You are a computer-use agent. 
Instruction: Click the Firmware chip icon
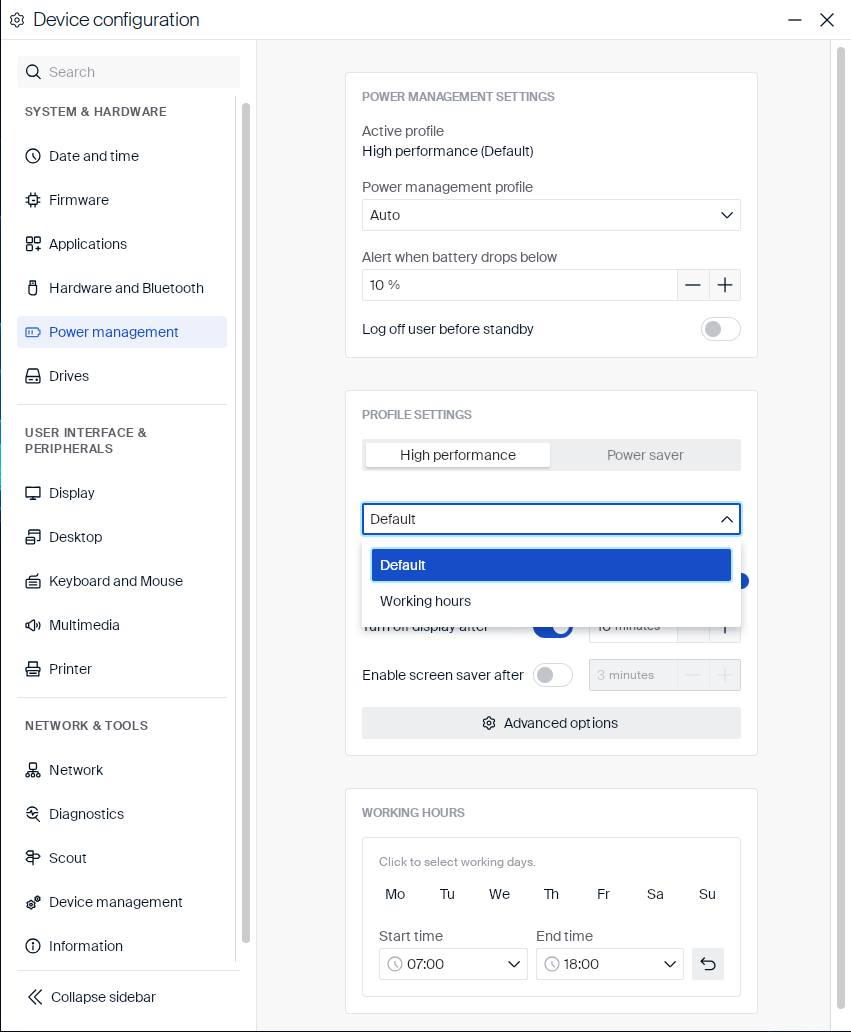coord(33,200)
